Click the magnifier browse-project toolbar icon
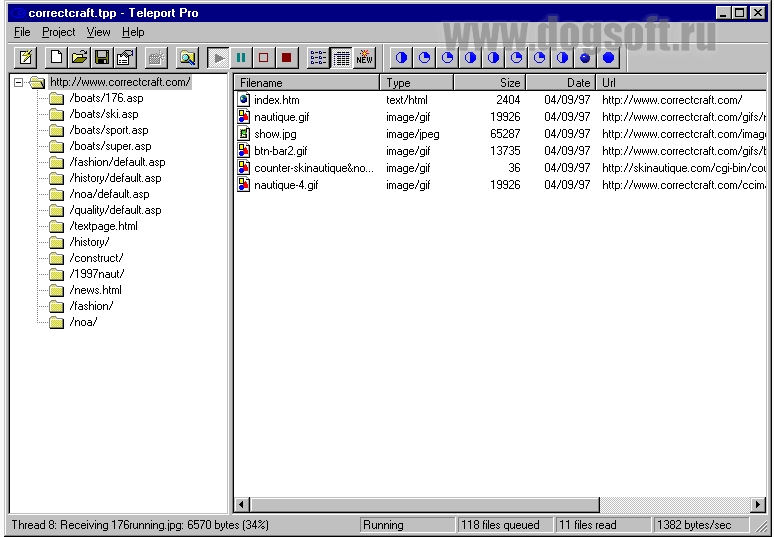Screen dimensions: 774x537 (188, 58)
